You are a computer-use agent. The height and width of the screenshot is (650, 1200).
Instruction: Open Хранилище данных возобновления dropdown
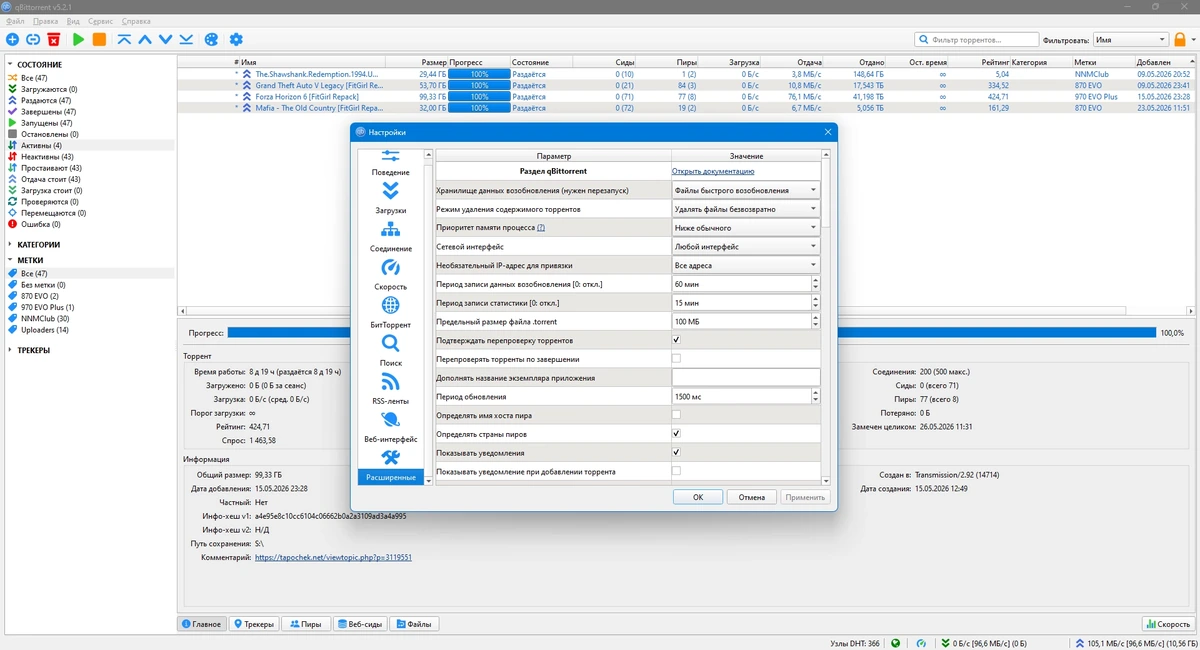point(746,190)
